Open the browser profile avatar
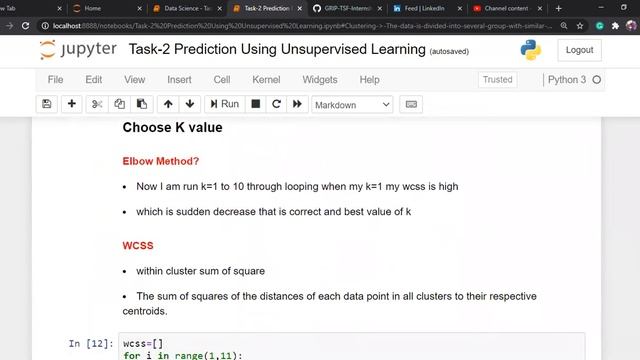Screen dimensions: 640x360 (631, 26)
